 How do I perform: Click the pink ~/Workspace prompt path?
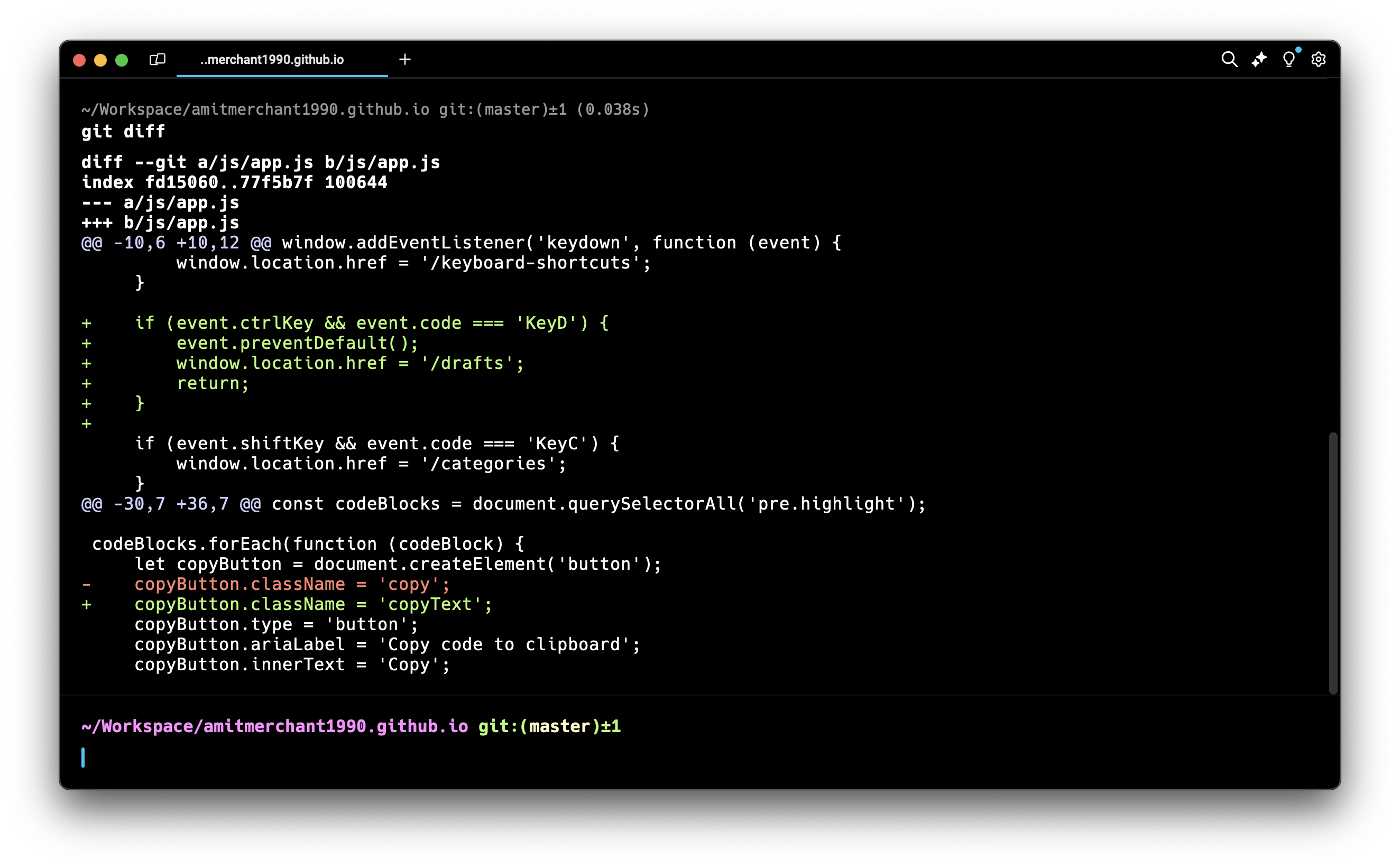275,726
